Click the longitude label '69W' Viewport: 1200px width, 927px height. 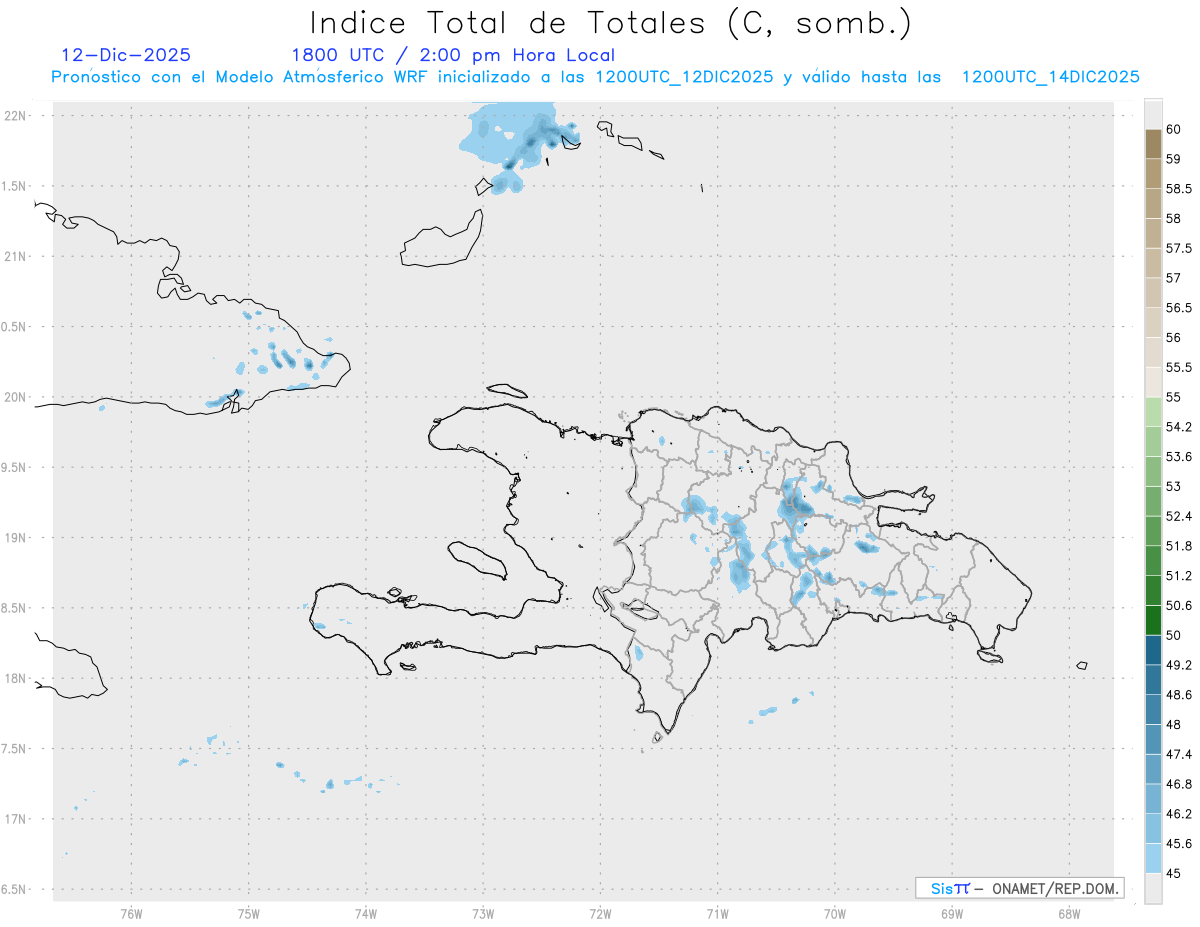coord(952,913)
